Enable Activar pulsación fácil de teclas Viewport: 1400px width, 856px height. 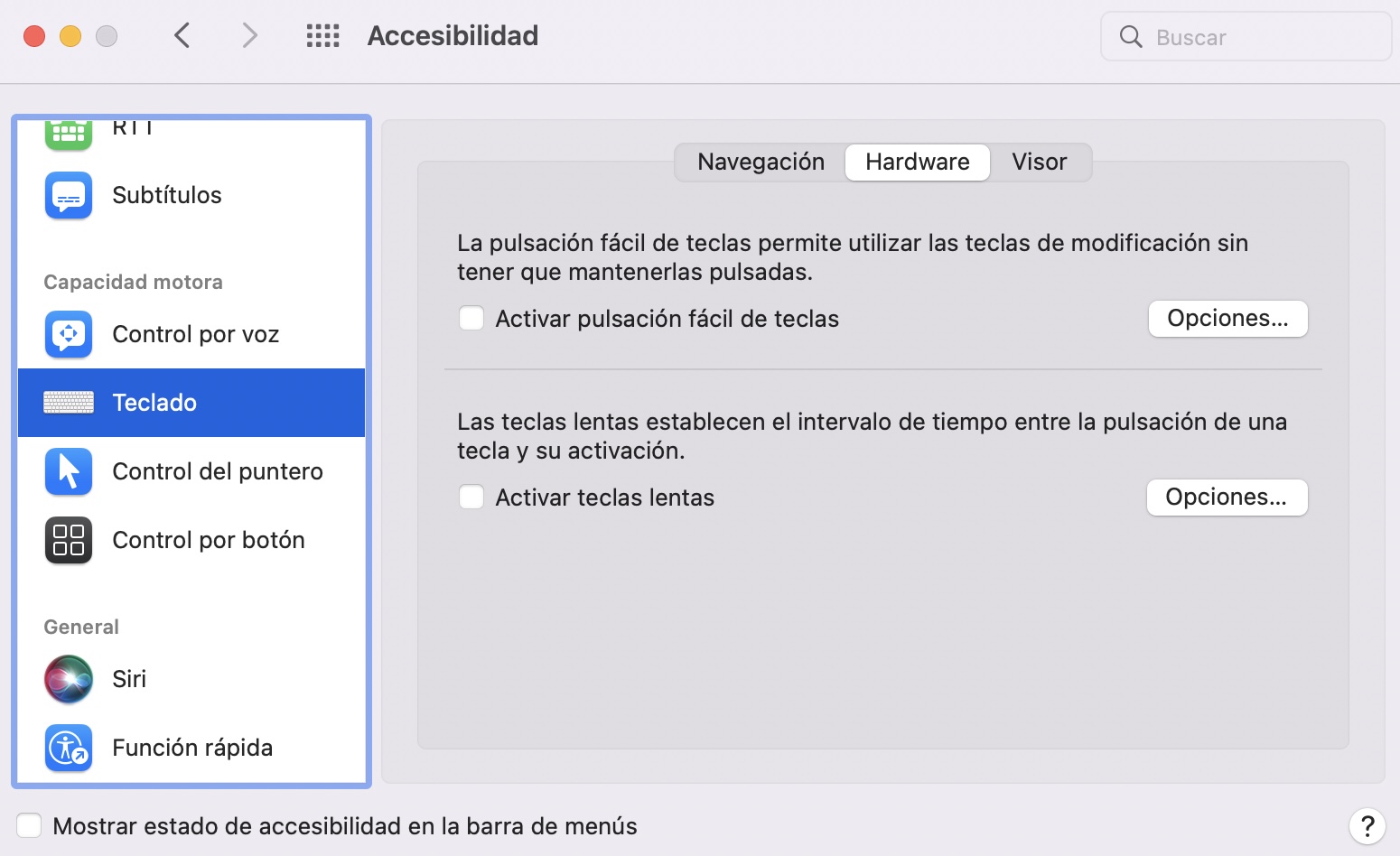471,318
